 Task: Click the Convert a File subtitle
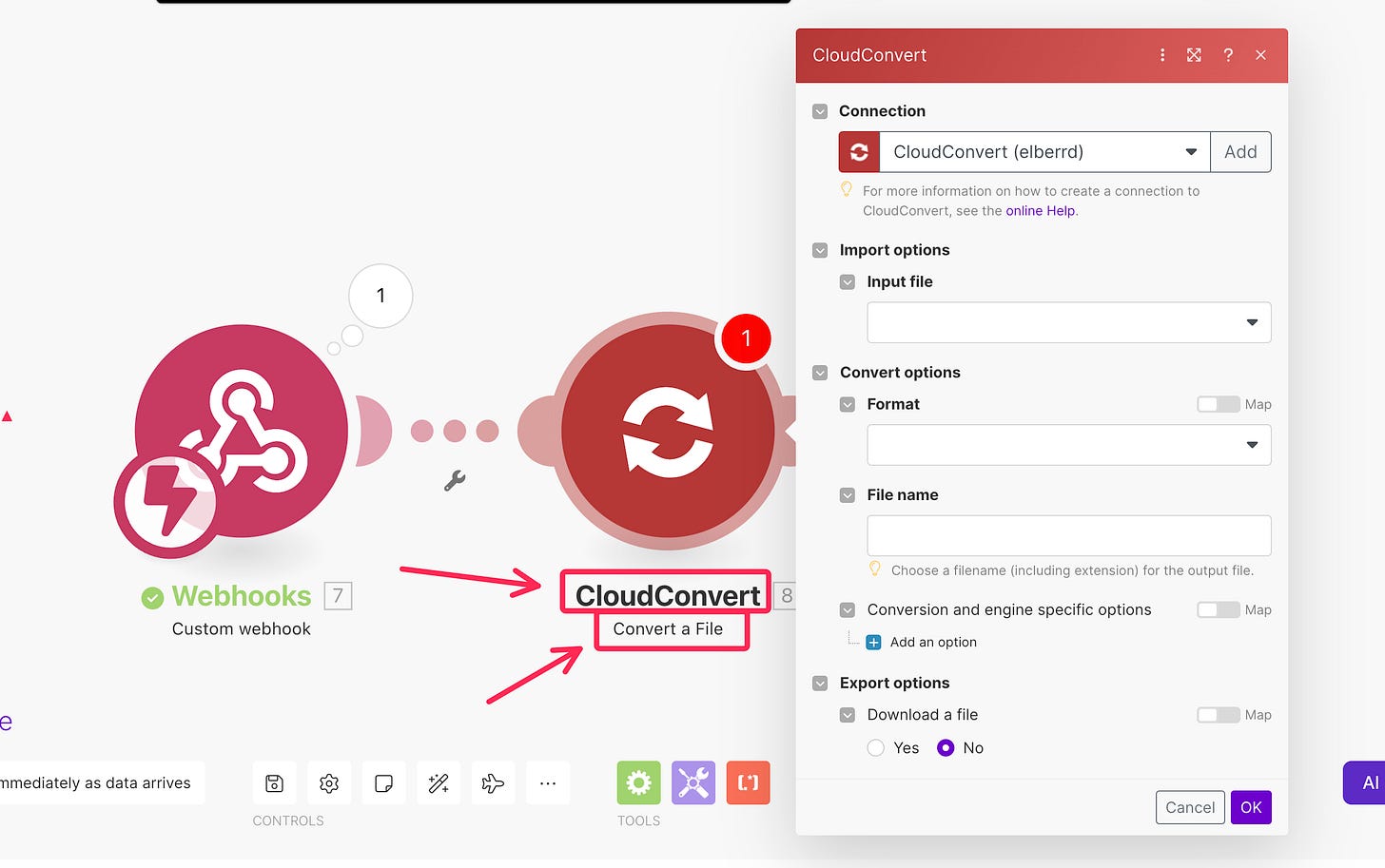click(x=668, y=629)
